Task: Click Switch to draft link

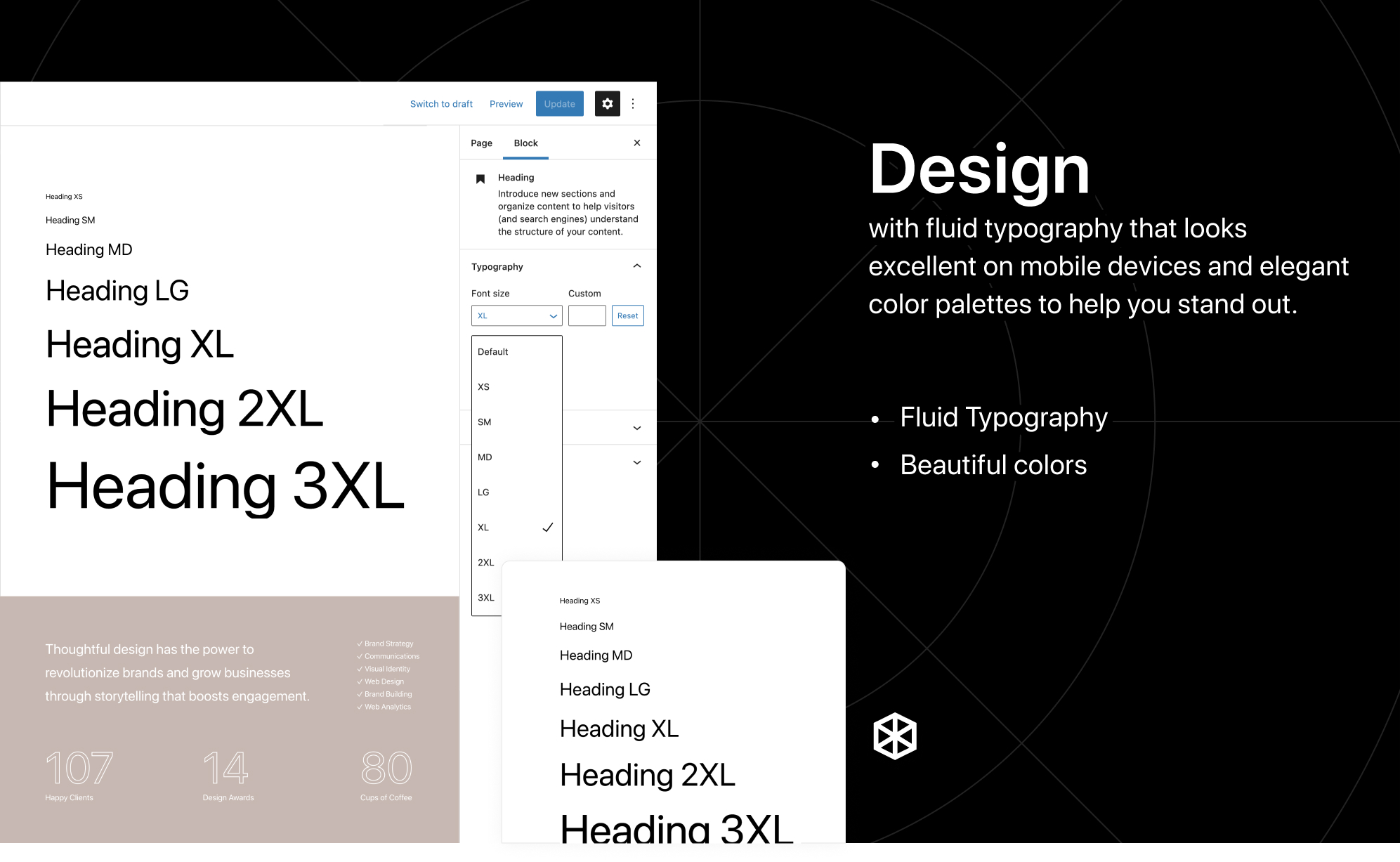Action: click(442, 103)
